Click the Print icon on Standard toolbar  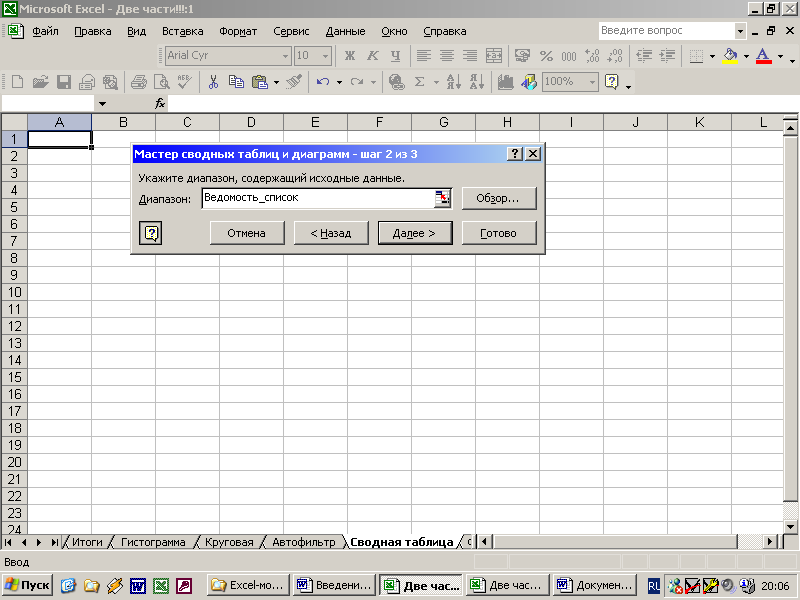pyautogui.click(x=138, y=82)
